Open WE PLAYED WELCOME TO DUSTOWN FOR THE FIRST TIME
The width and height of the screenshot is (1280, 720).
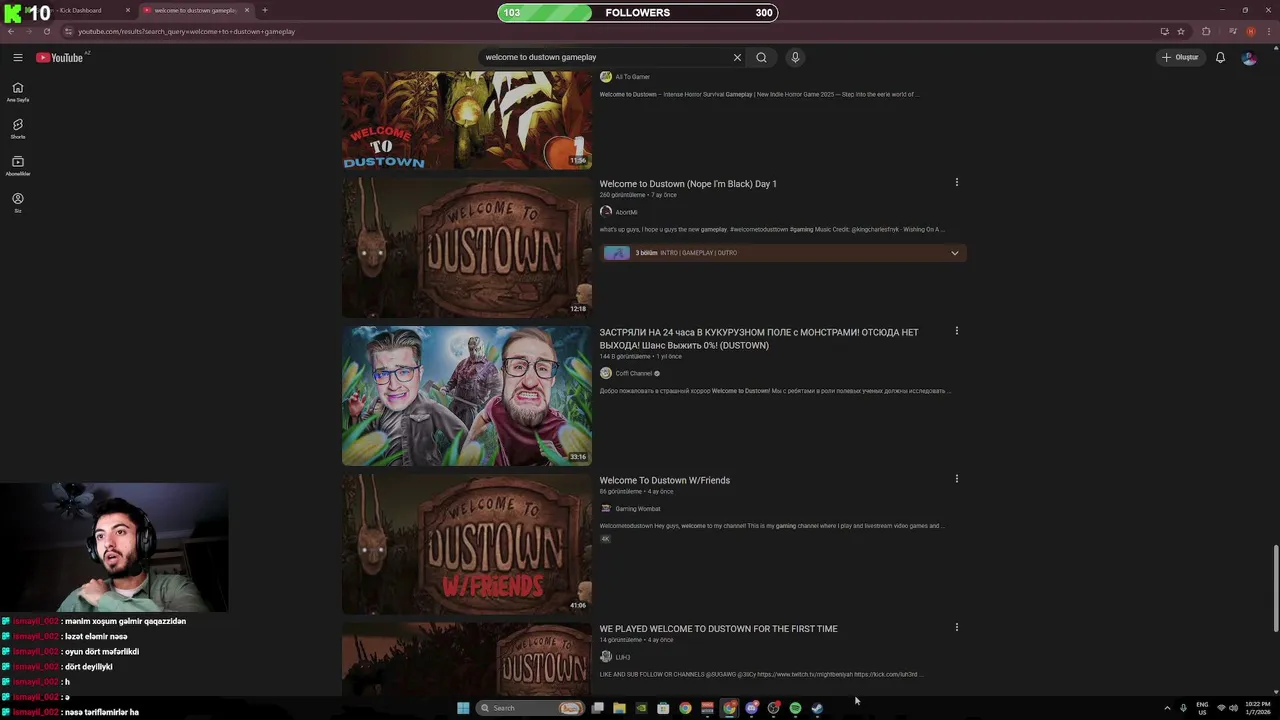pos(718,629)
